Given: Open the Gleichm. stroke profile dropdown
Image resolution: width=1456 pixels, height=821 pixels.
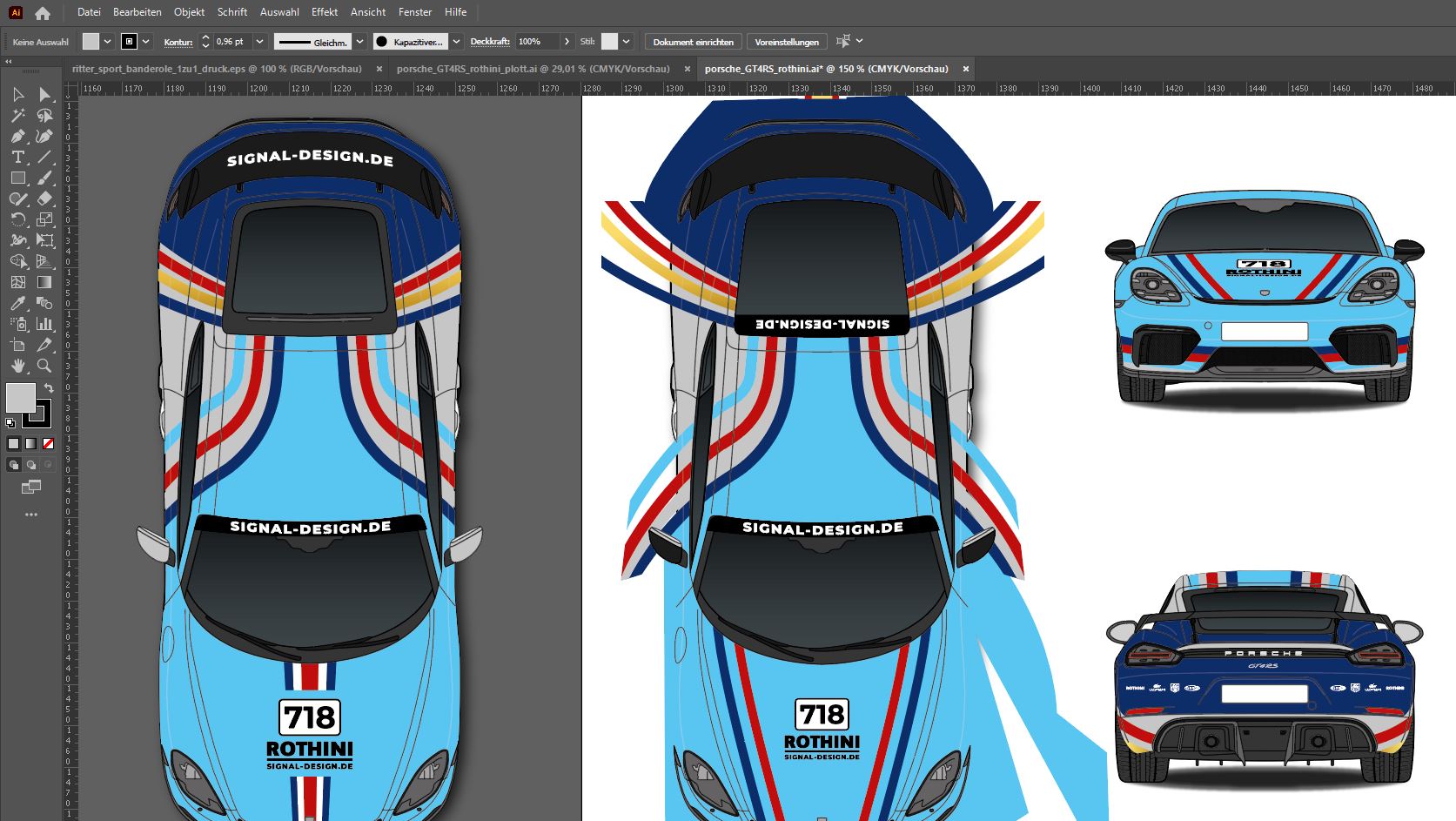Looking at the screenshot, I should click(359, 41).
